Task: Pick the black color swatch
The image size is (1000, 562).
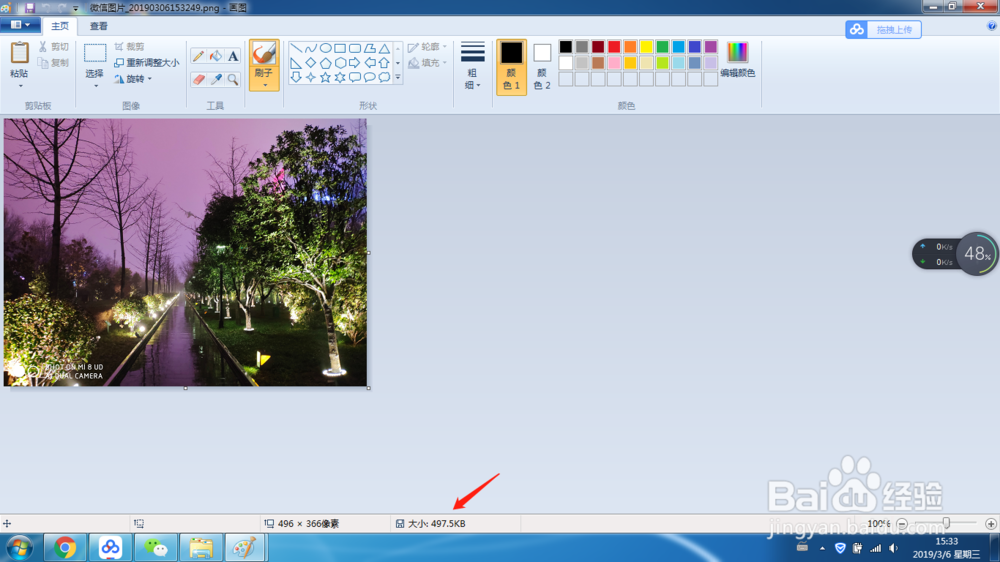Action: pos(566,47)
